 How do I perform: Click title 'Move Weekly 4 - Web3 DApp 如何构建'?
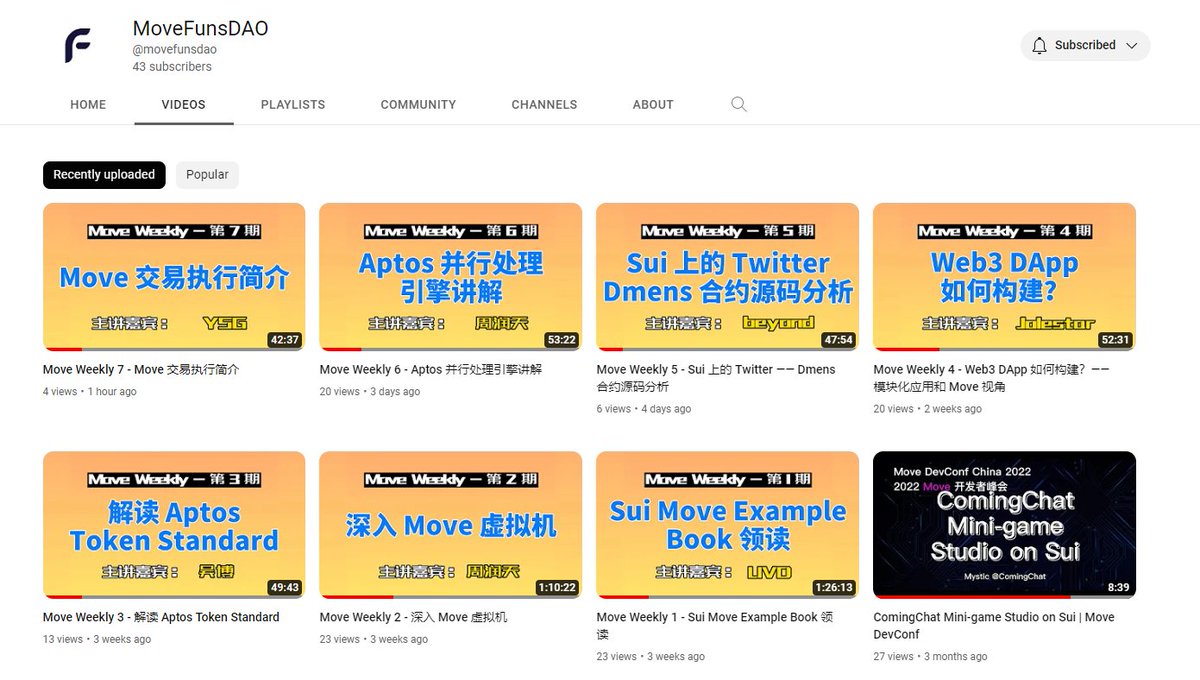[991, 378]
